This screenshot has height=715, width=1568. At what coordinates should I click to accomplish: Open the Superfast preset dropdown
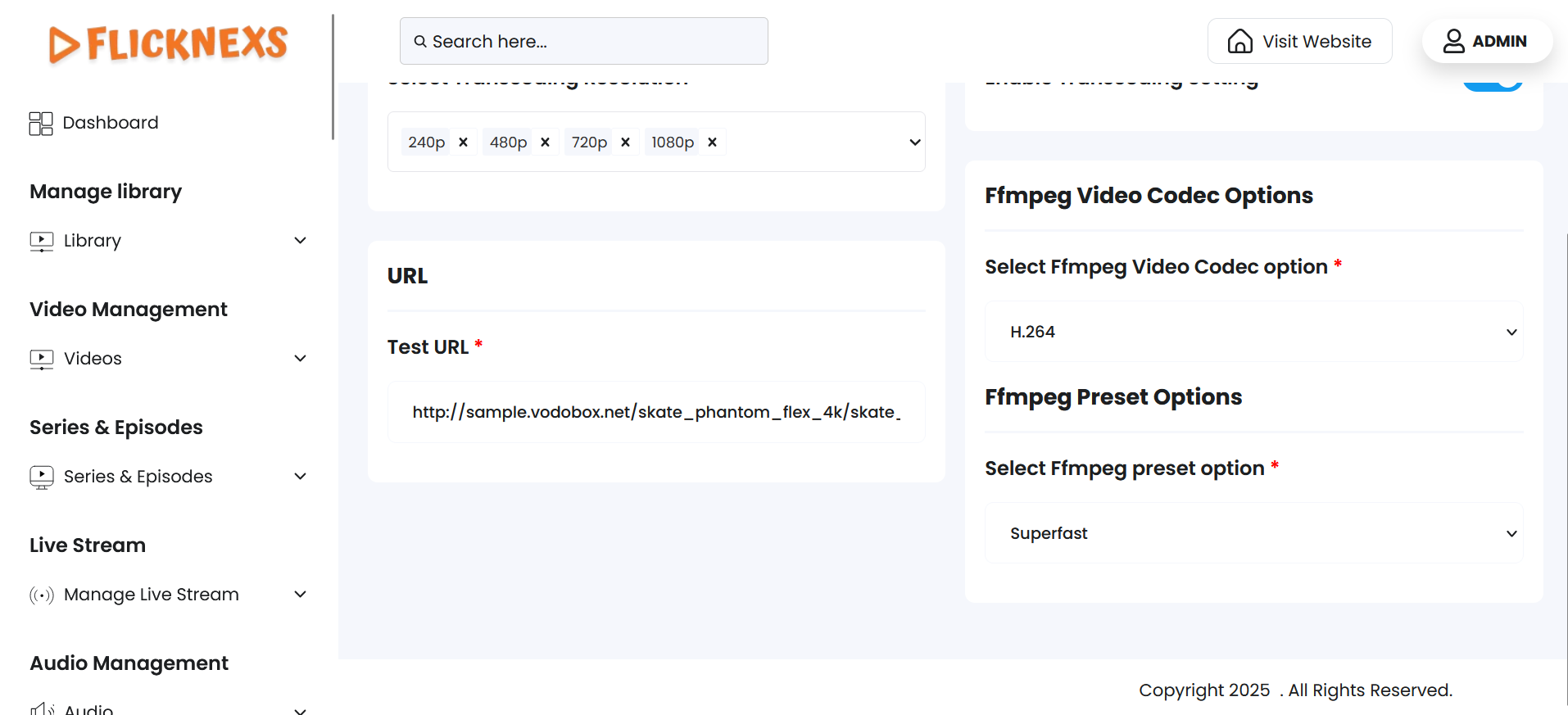click(1253, 533)
